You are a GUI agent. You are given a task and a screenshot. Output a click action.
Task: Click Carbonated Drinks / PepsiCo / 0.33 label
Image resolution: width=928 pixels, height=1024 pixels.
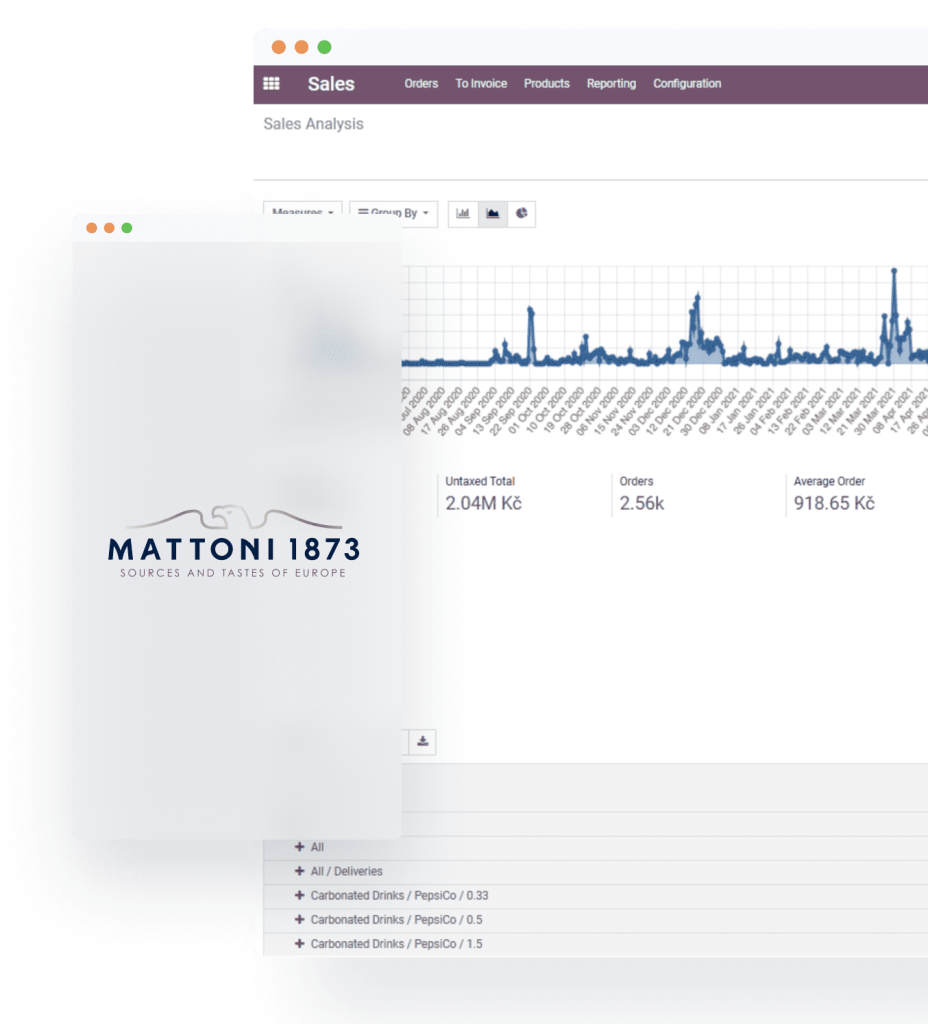pos(400,895)
